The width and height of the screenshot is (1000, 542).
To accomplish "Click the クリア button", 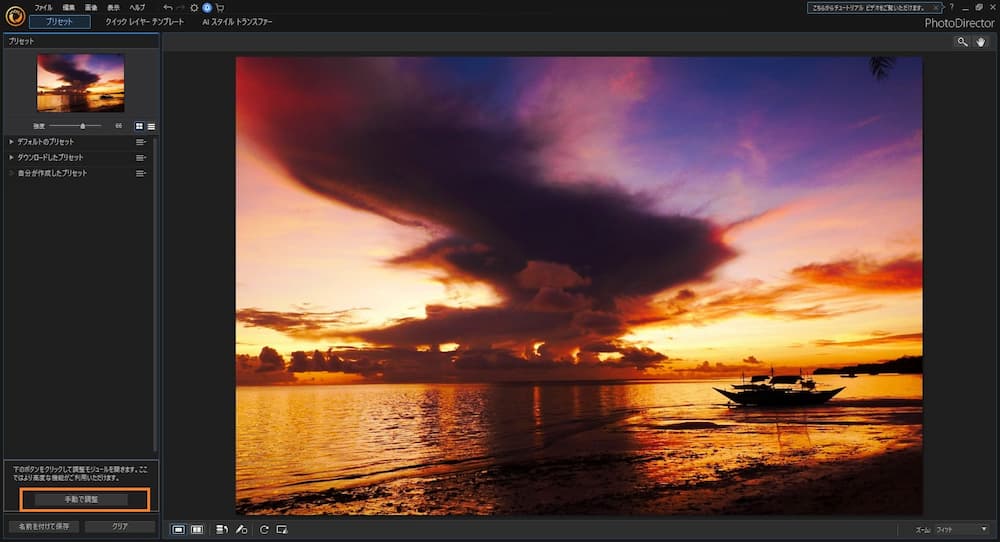I will click(120, 527).
